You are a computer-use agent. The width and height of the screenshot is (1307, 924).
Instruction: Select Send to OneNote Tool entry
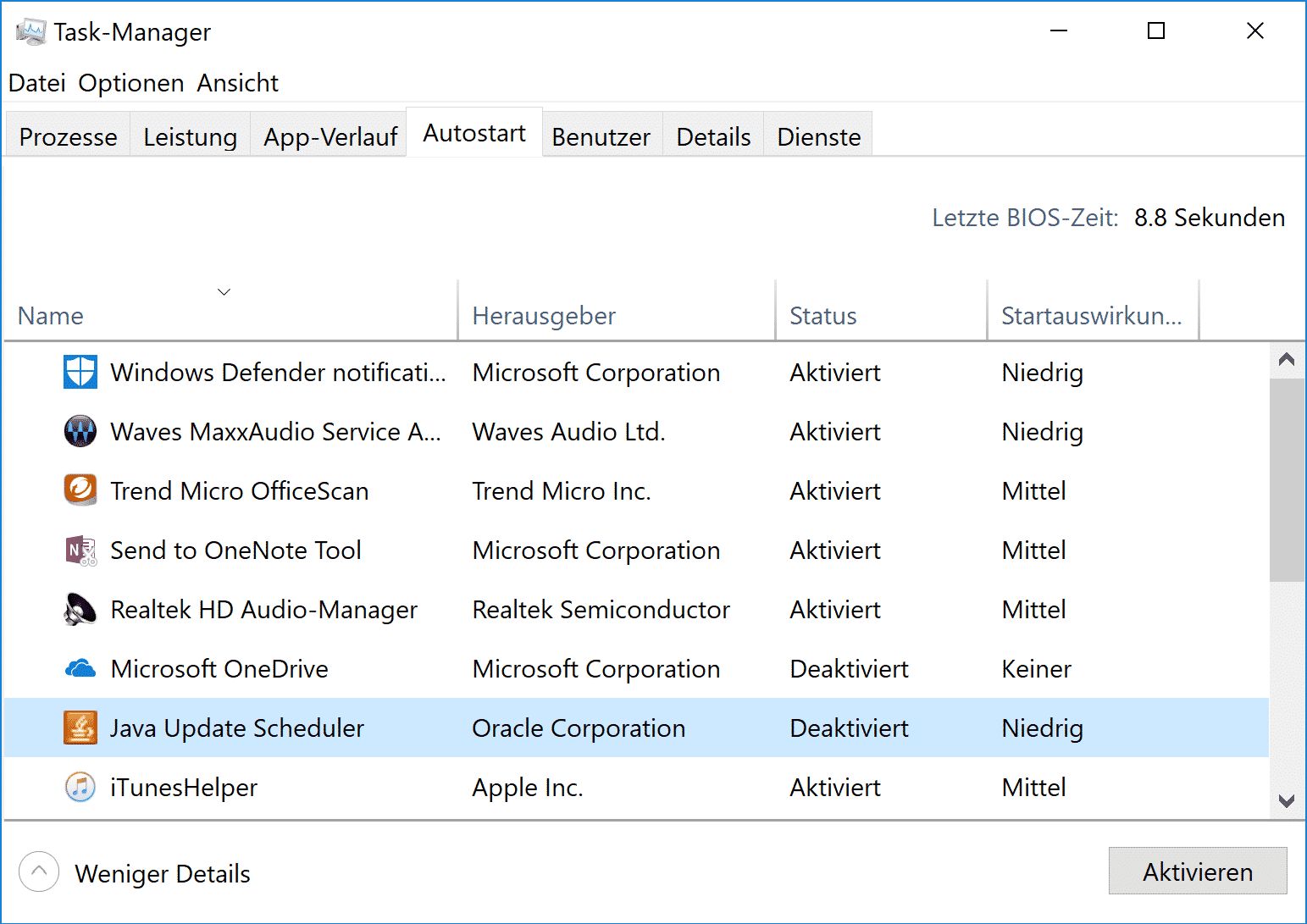coord(236,551)
